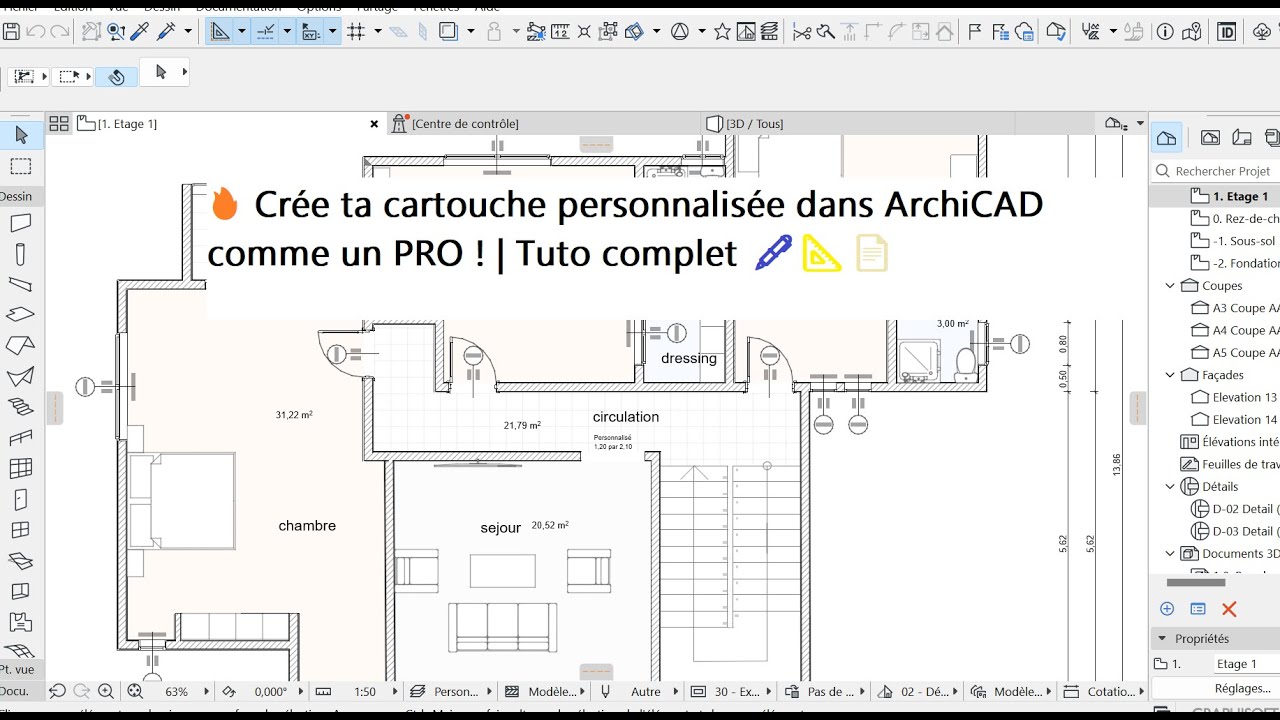
Task: Collapse the Coupes tree group
Action: tap(1170, 286)
